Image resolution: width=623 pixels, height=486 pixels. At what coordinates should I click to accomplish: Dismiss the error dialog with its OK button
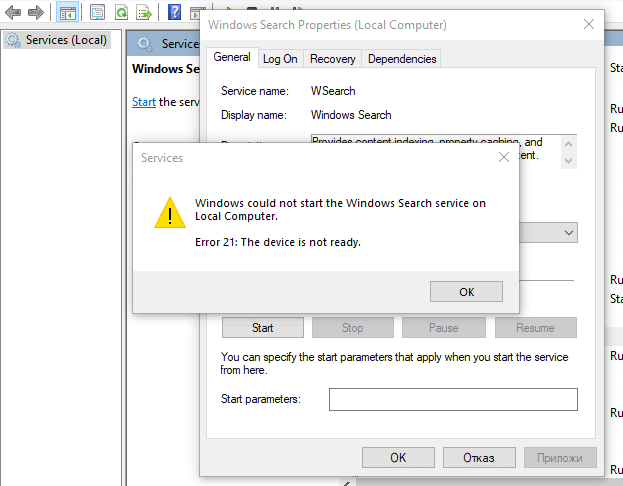click(x=466, y=292)
